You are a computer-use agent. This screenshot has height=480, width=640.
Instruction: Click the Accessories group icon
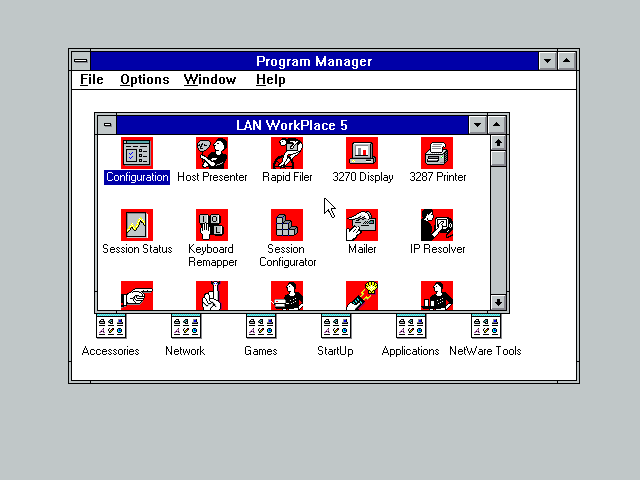point(111,326)
